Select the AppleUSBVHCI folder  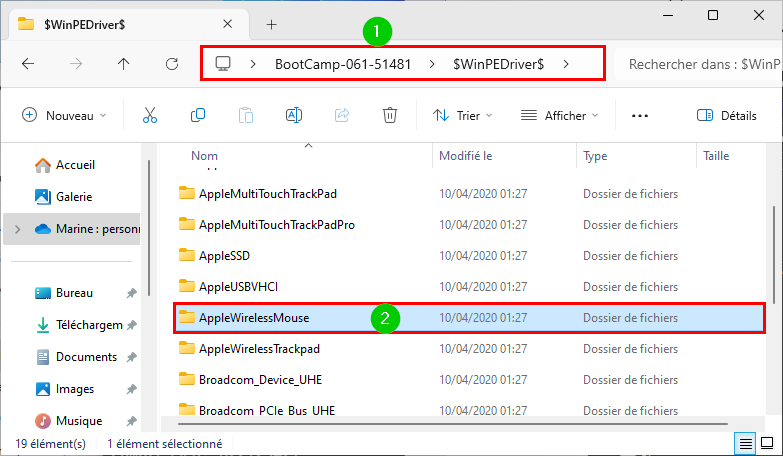[x=469, y=287]
